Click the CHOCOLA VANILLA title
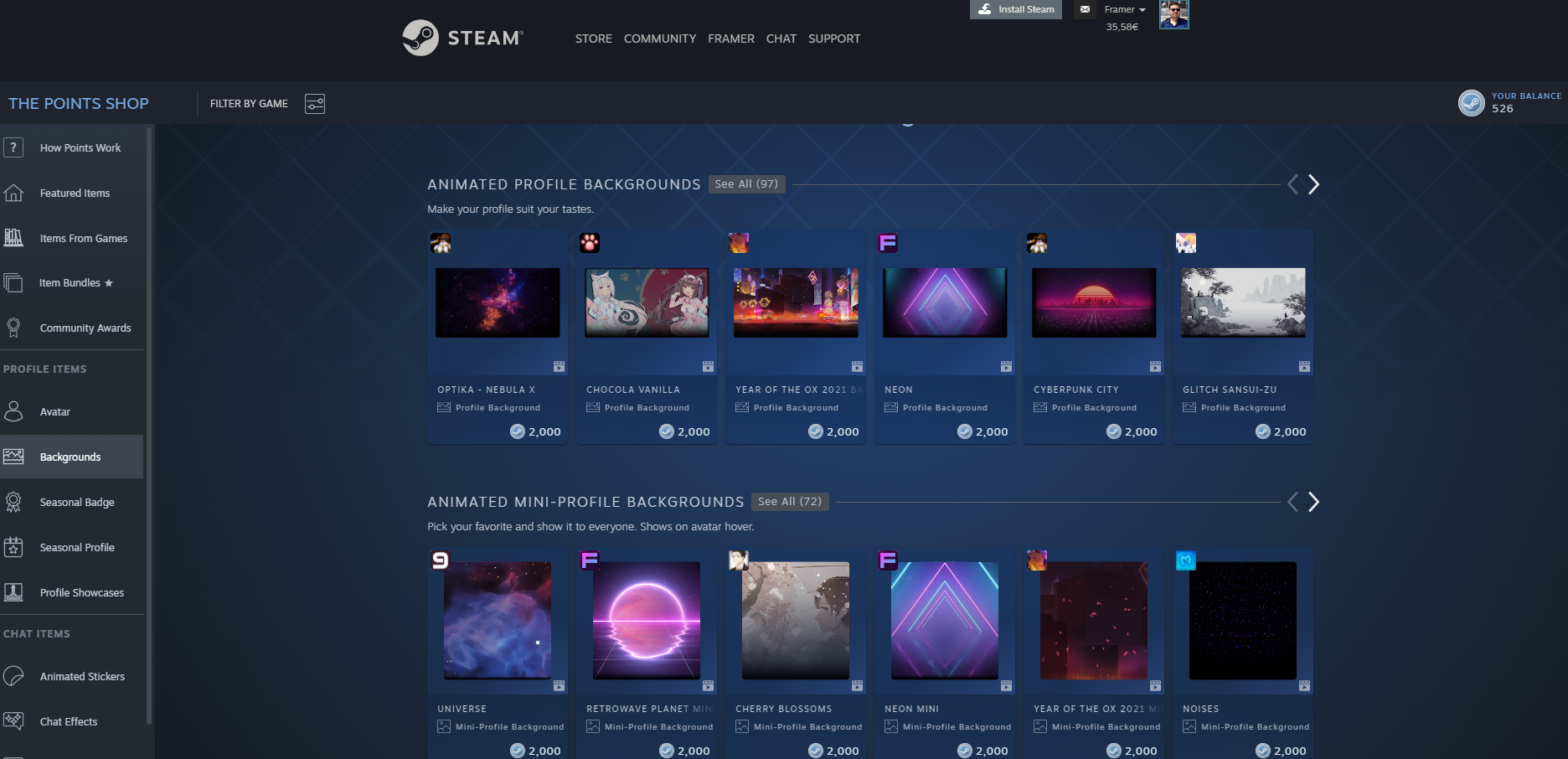 633,390
